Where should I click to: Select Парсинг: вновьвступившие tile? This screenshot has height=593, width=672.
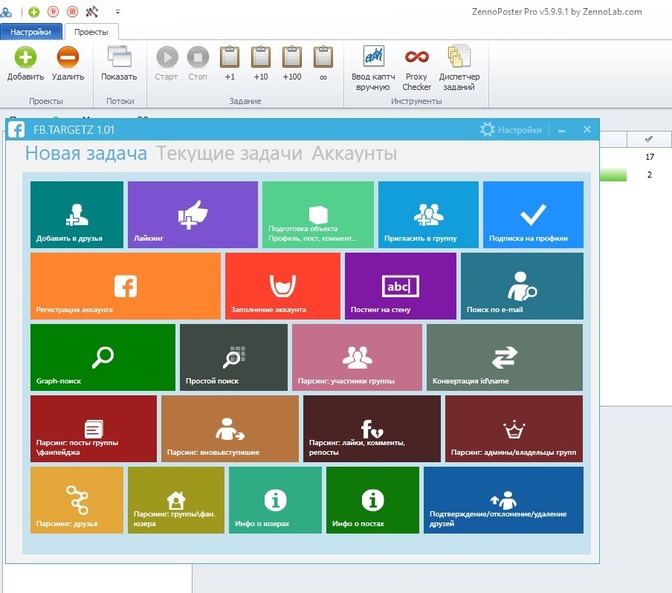click(x=230, y=429)
